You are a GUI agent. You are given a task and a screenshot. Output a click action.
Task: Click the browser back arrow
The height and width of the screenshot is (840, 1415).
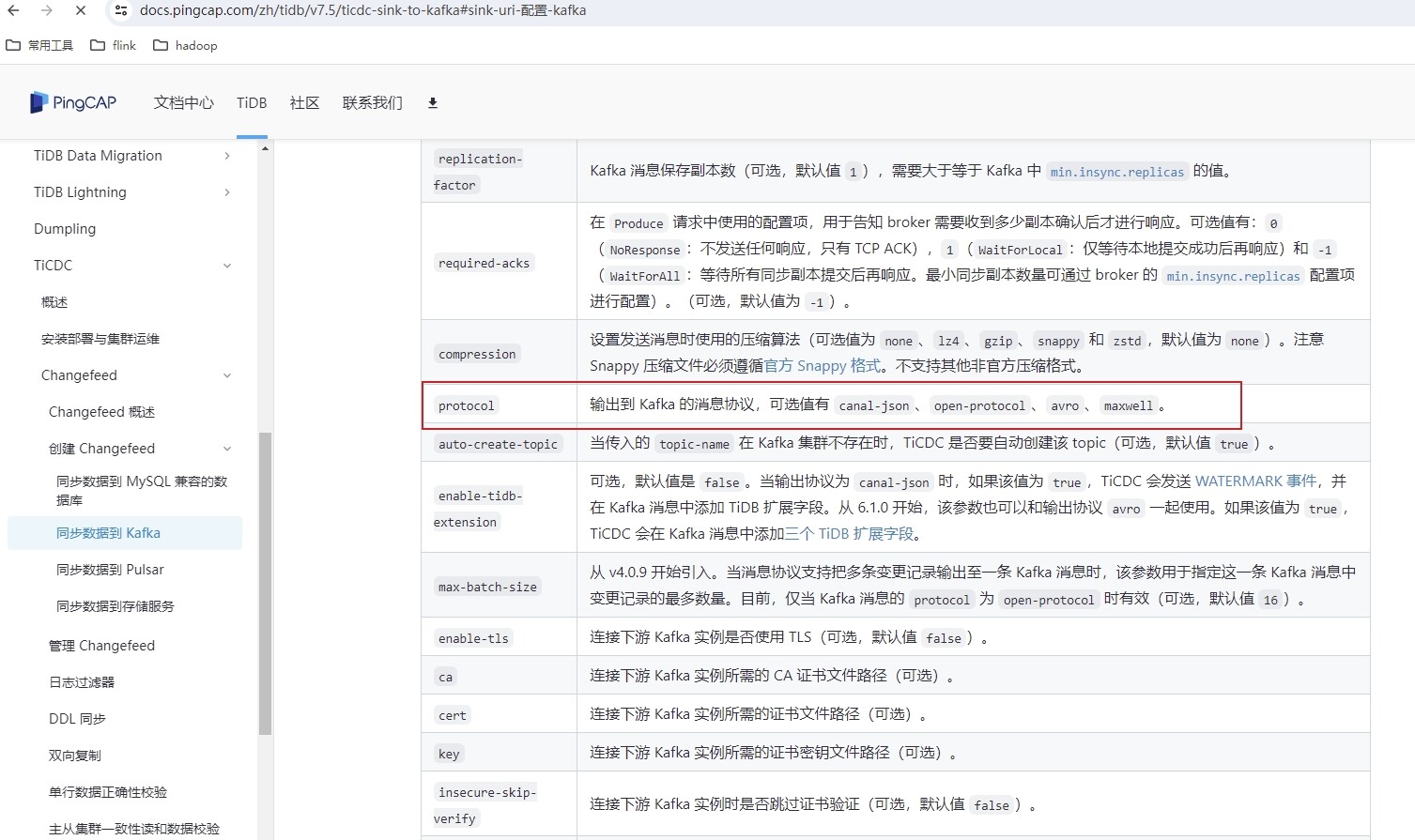coord(13,10)
